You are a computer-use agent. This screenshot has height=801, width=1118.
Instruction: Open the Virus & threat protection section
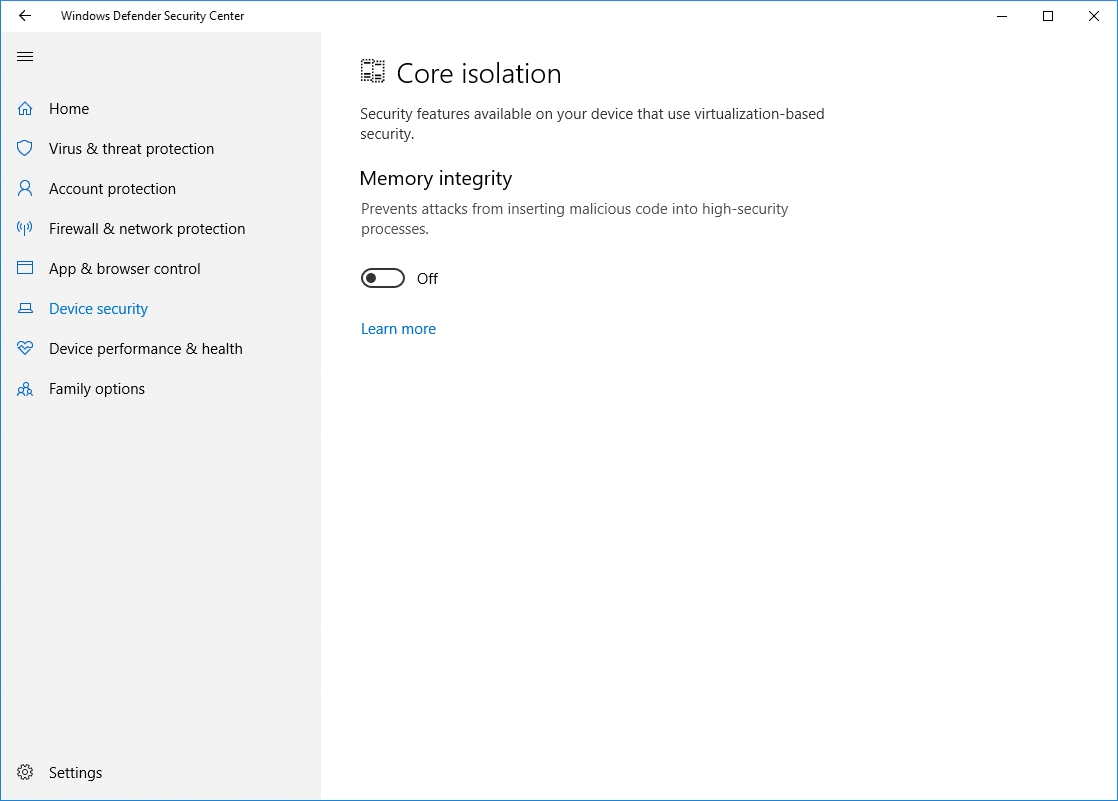coord(131,149)
